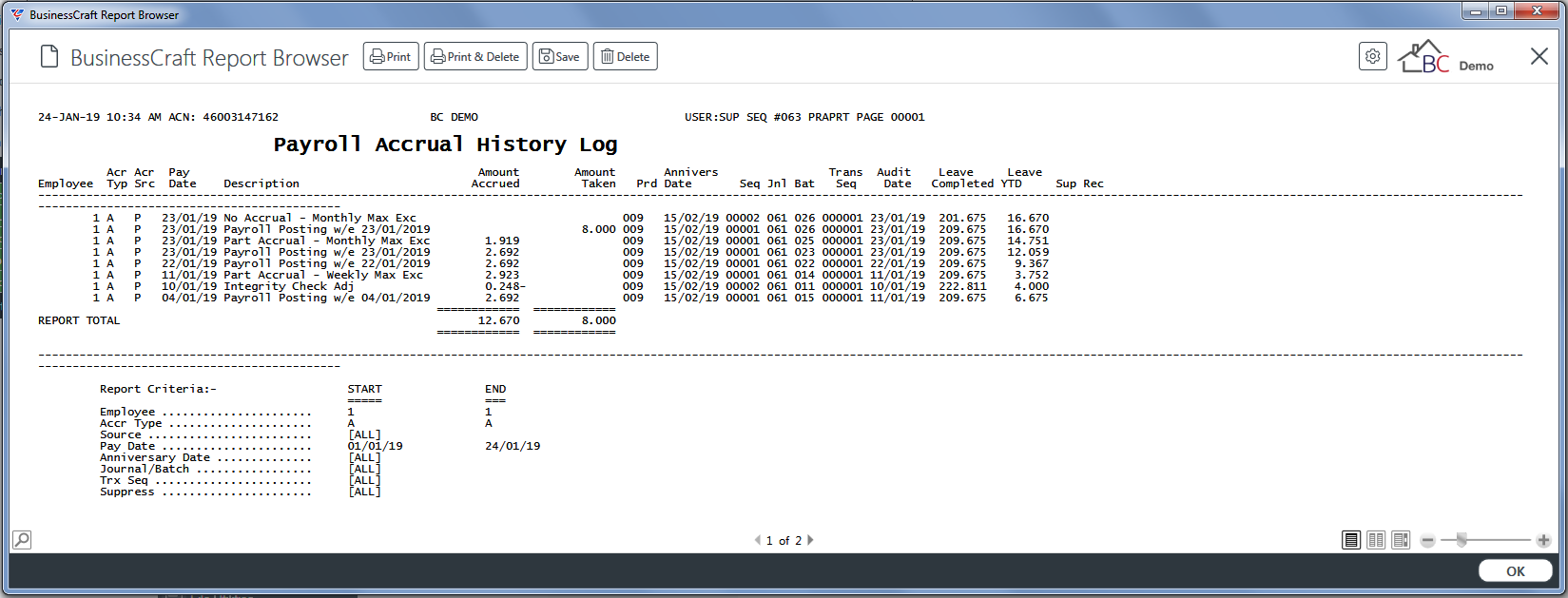This screenshot has width=1568, height=598.
Task: Click the Print button
Action: point(390,57)
